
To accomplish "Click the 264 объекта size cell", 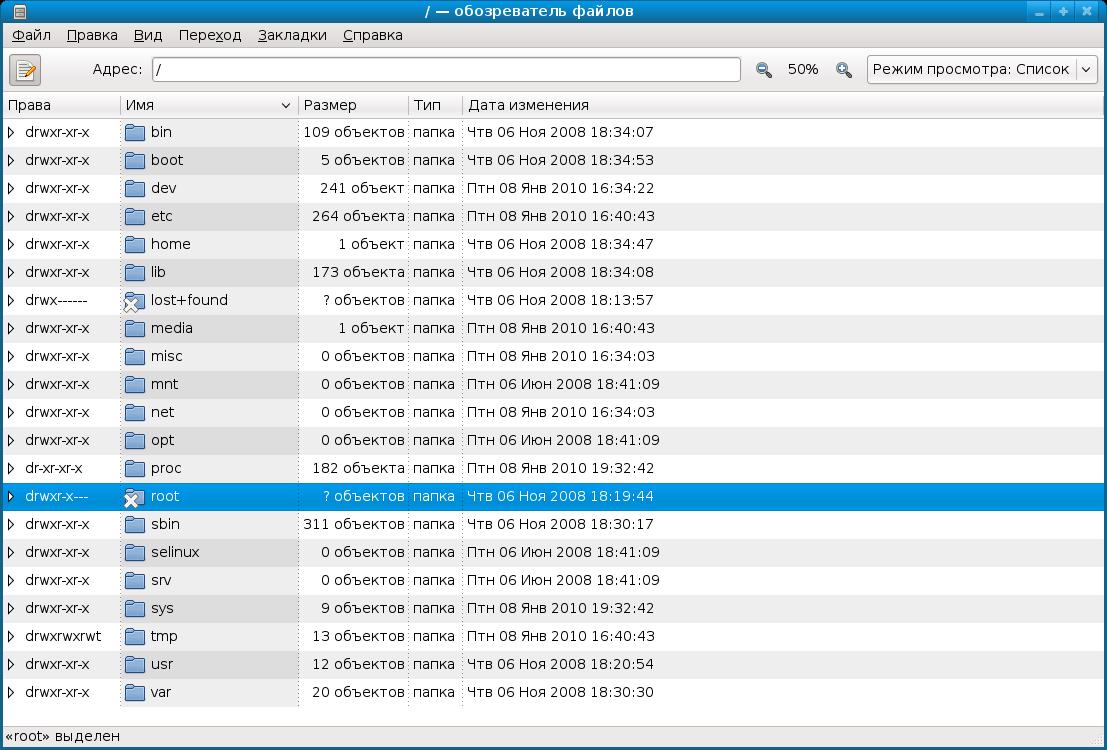I will coord(358,216).
